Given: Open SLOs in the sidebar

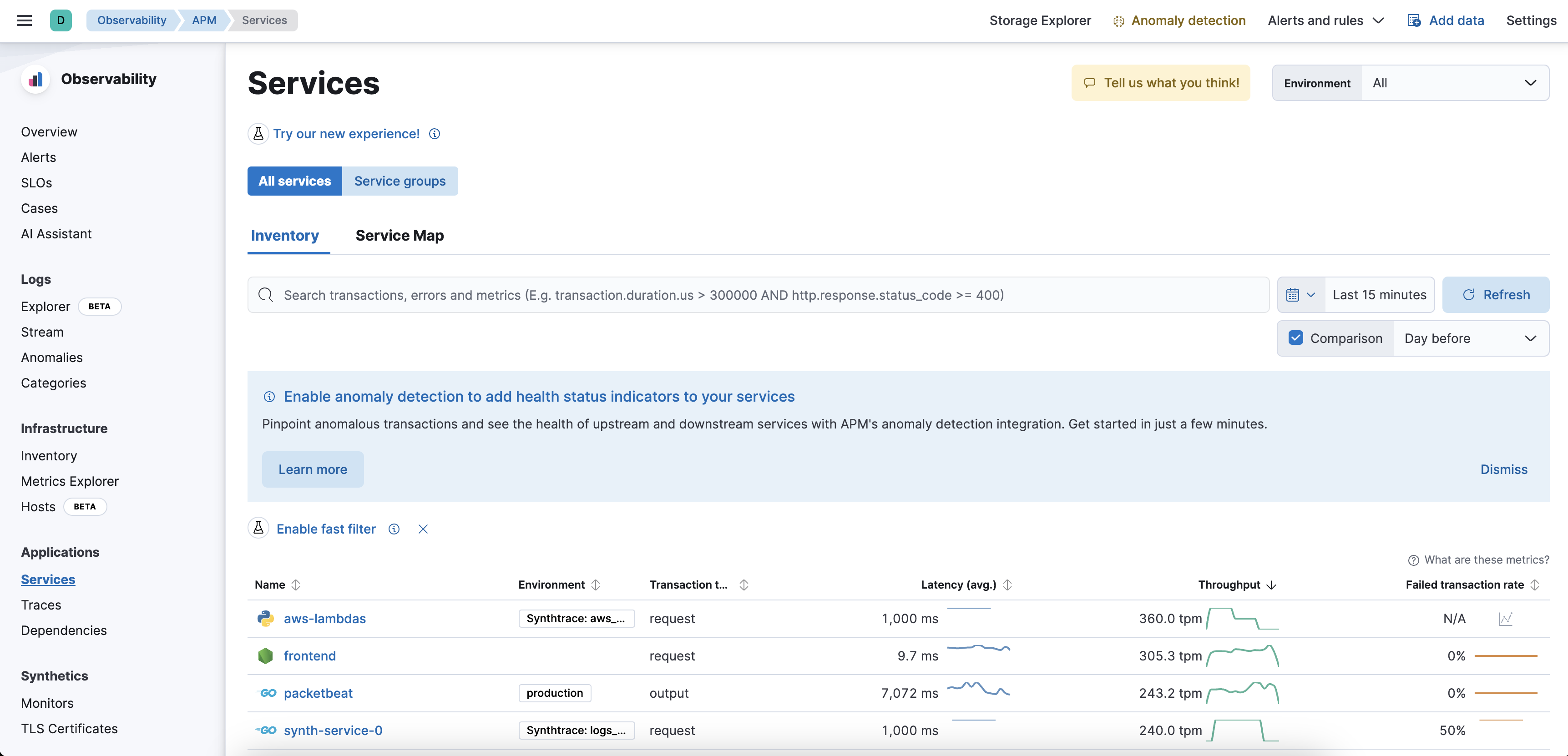Looking at the screenshot, I should tap(36, 183).
